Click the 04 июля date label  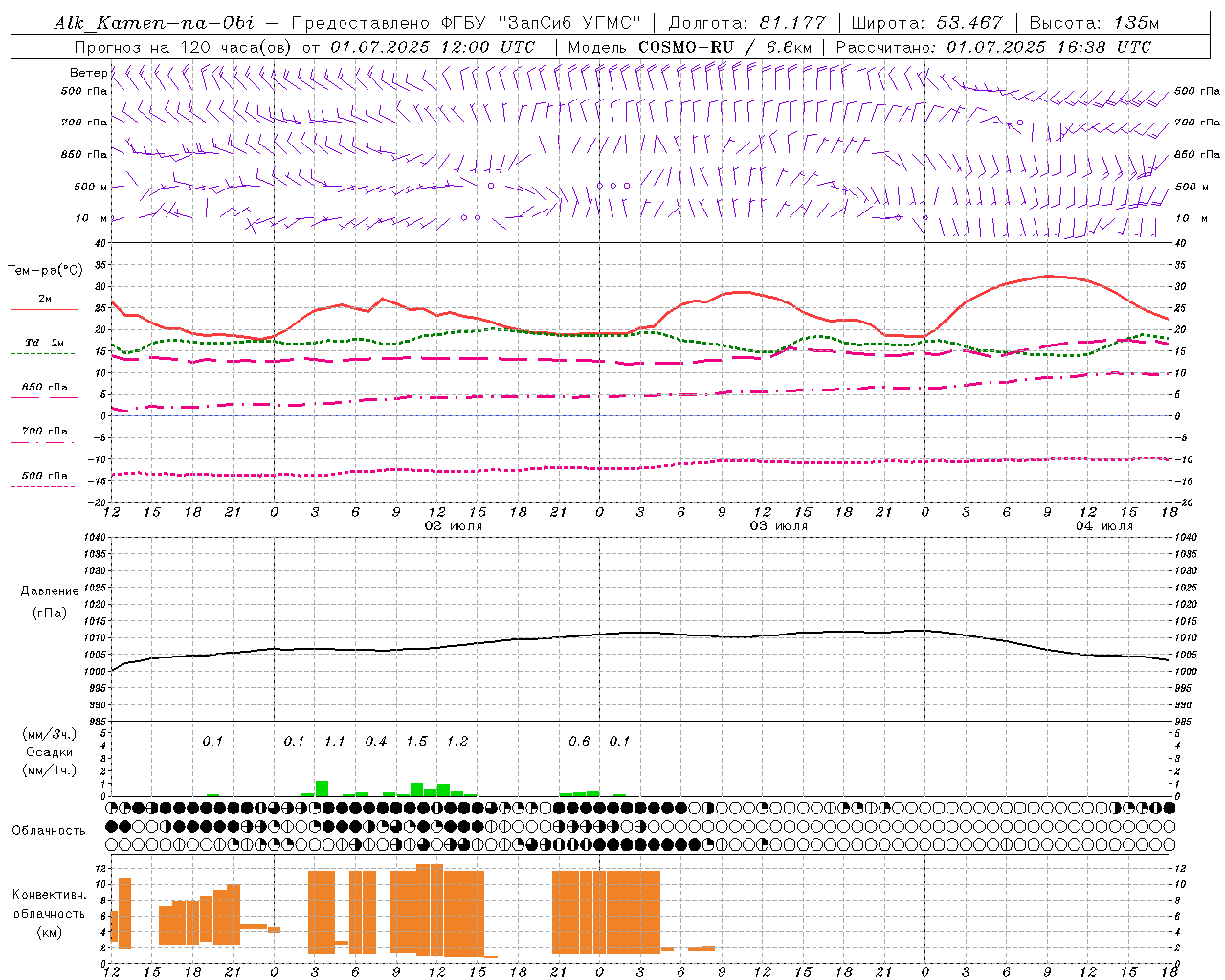point(1104,526)
